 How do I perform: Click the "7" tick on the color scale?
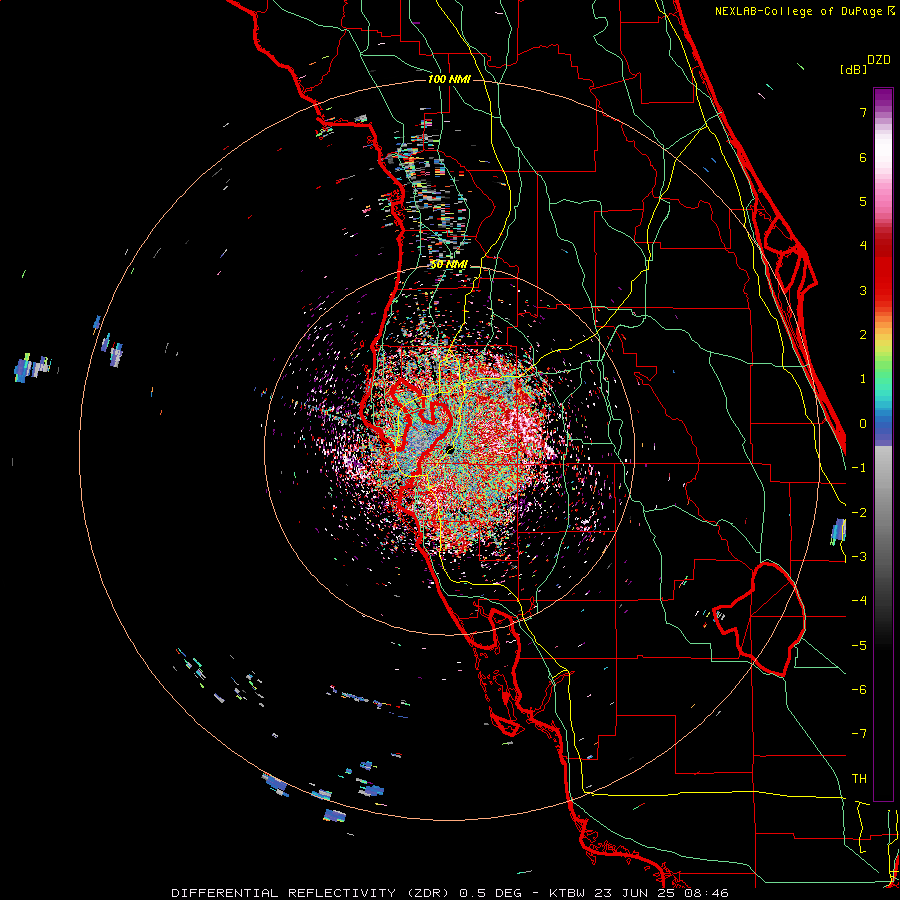(x=863, y=112)
